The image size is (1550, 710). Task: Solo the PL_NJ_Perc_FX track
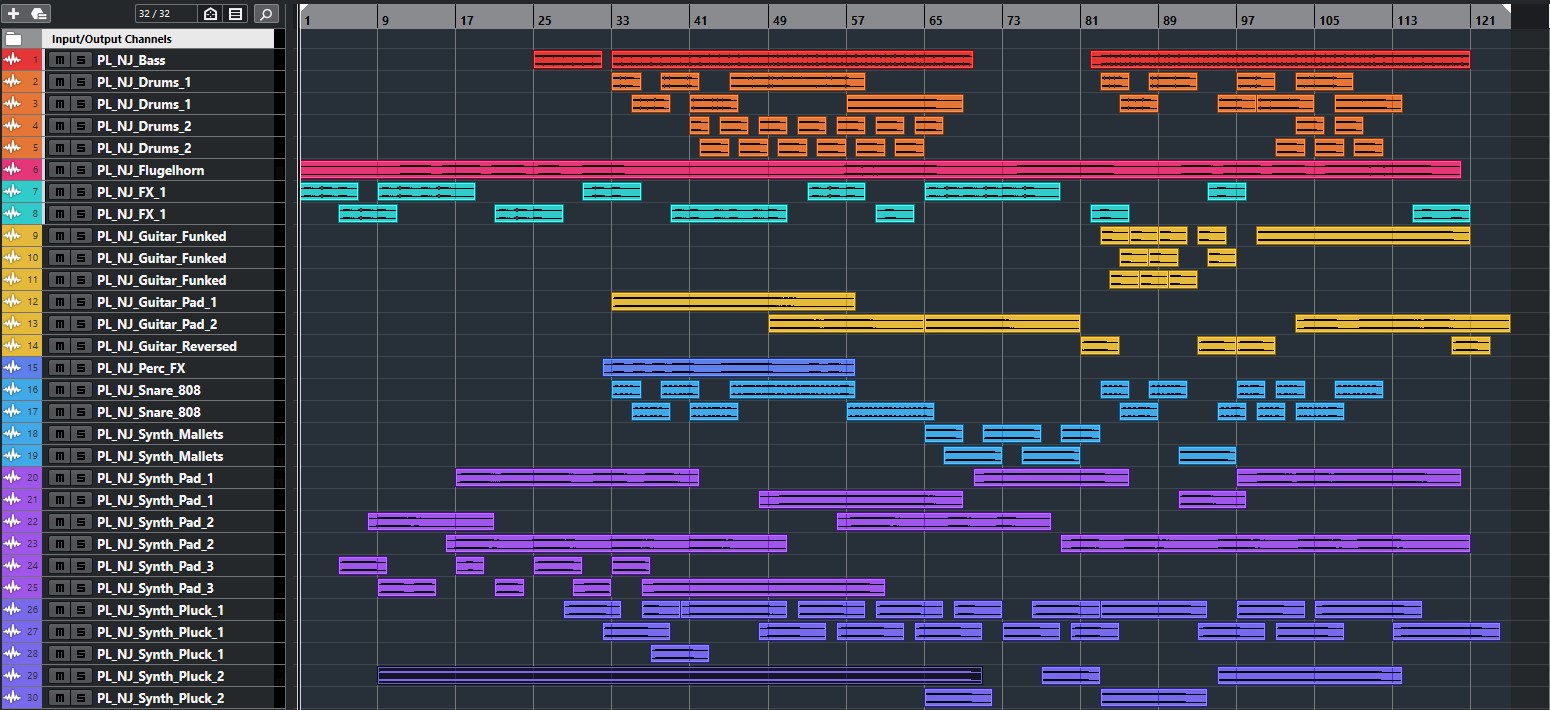click(x=80, y=369)
